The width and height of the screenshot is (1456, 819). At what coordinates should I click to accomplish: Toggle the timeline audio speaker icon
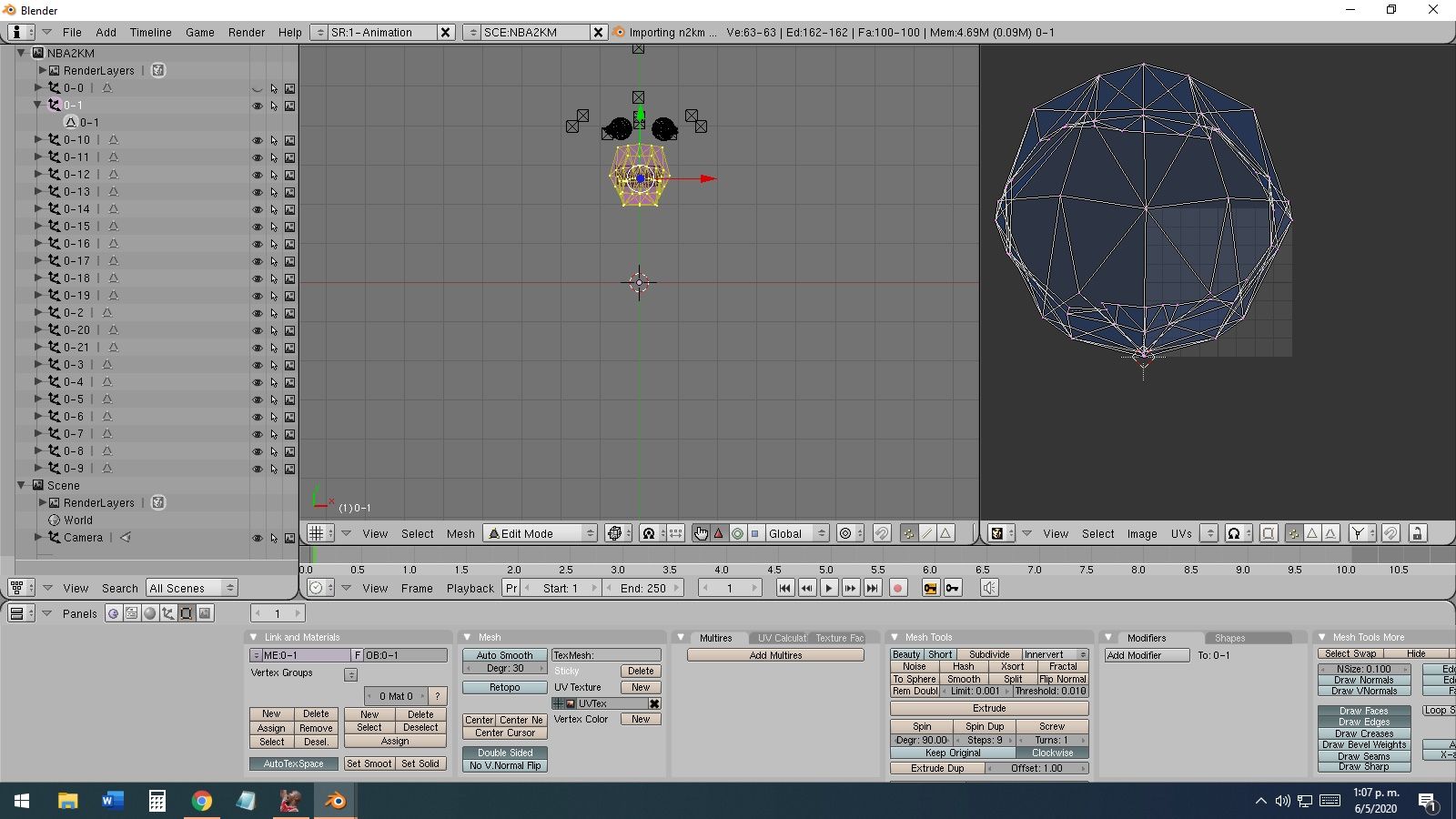(989, 588)
